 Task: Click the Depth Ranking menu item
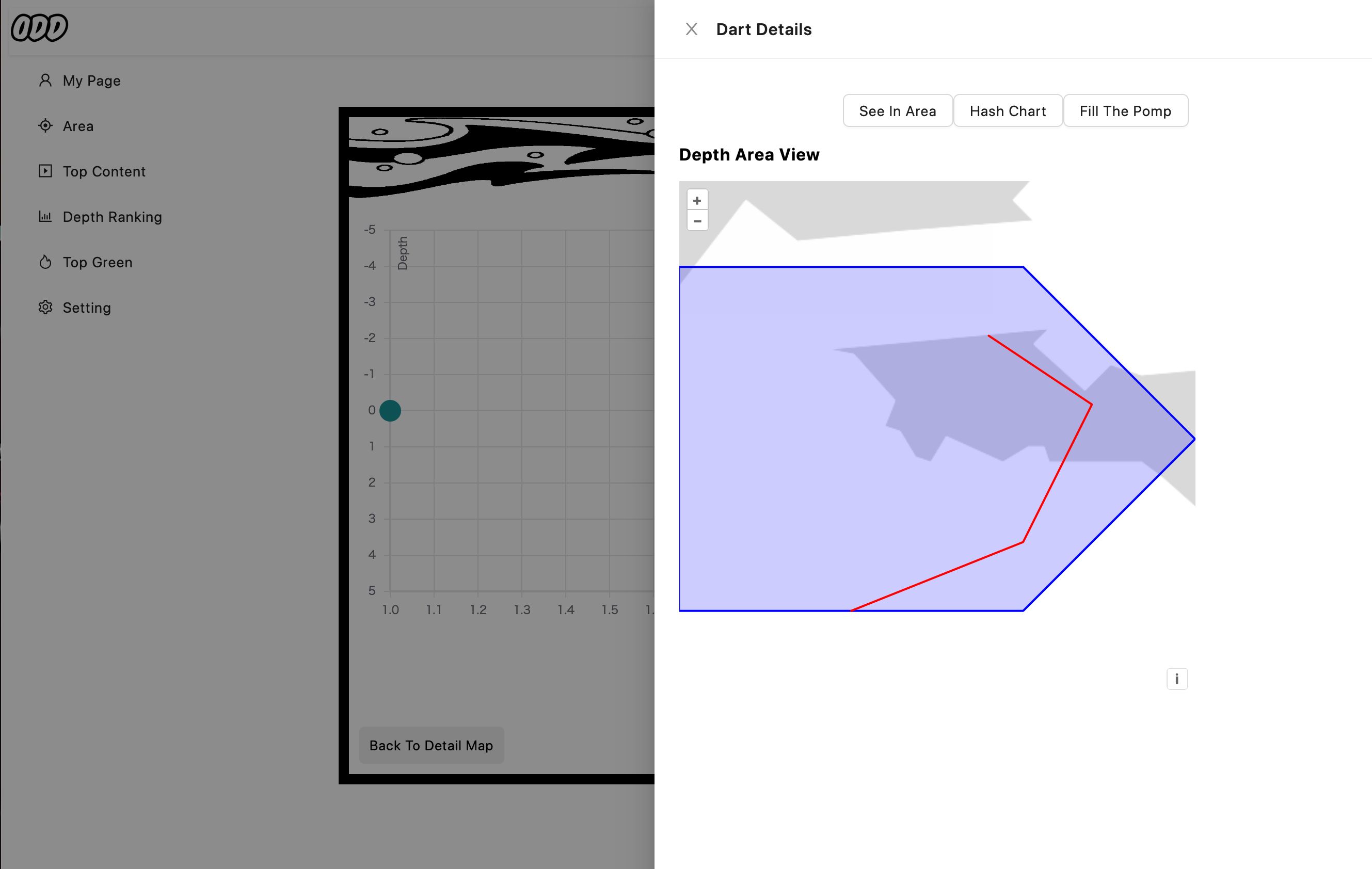pyautogui.click(x=112, y=216)
